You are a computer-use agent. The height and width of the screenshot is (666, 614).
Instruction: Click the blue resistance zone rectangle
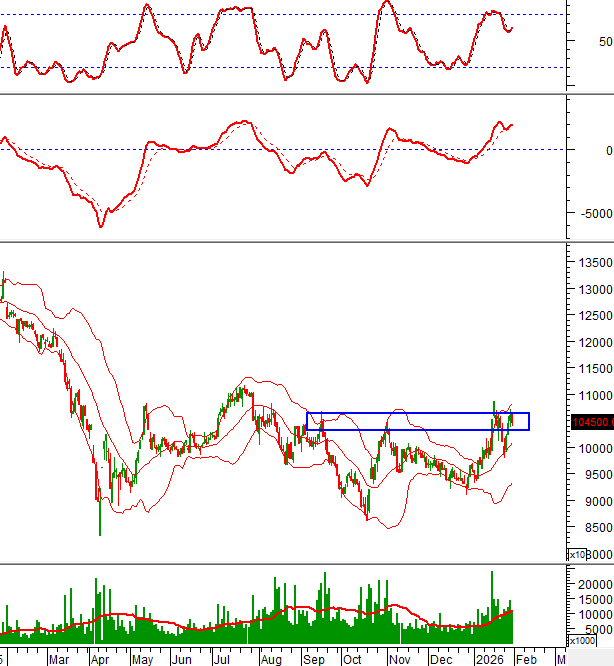click(x=417, y=421)
